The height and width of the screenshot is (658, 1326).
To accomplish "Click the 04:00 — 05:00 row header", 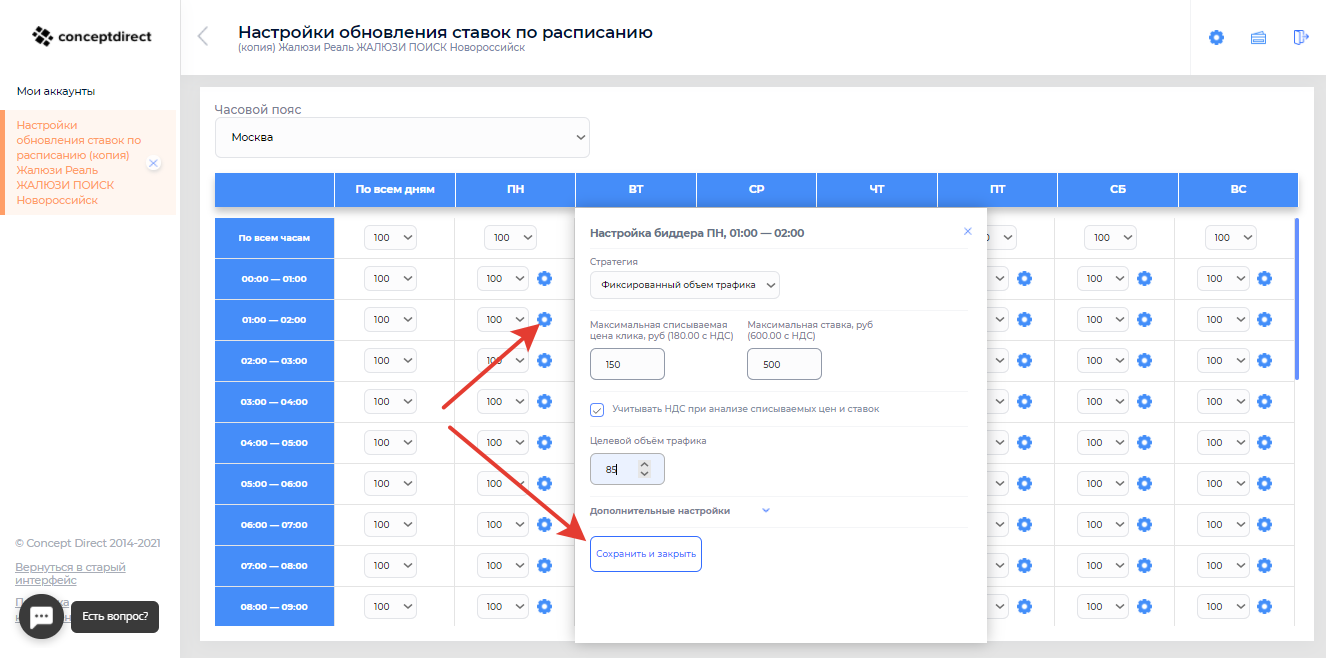I will click(274, 442).
